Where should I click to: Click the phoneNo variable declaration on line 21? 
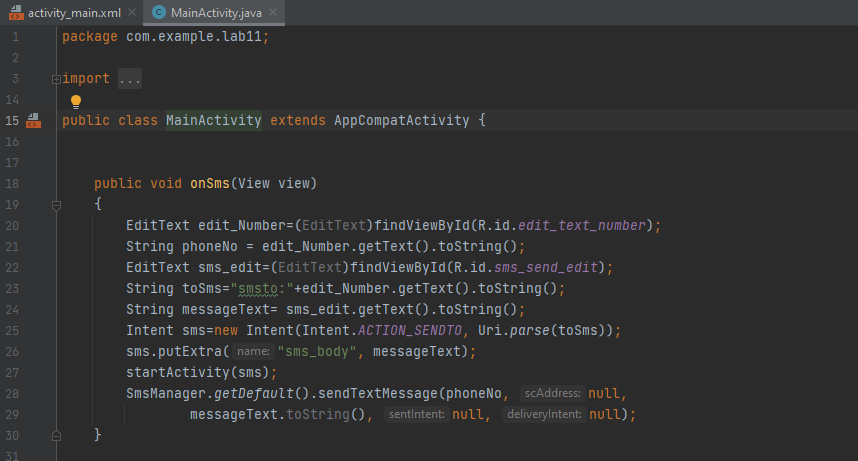point(210,246)
